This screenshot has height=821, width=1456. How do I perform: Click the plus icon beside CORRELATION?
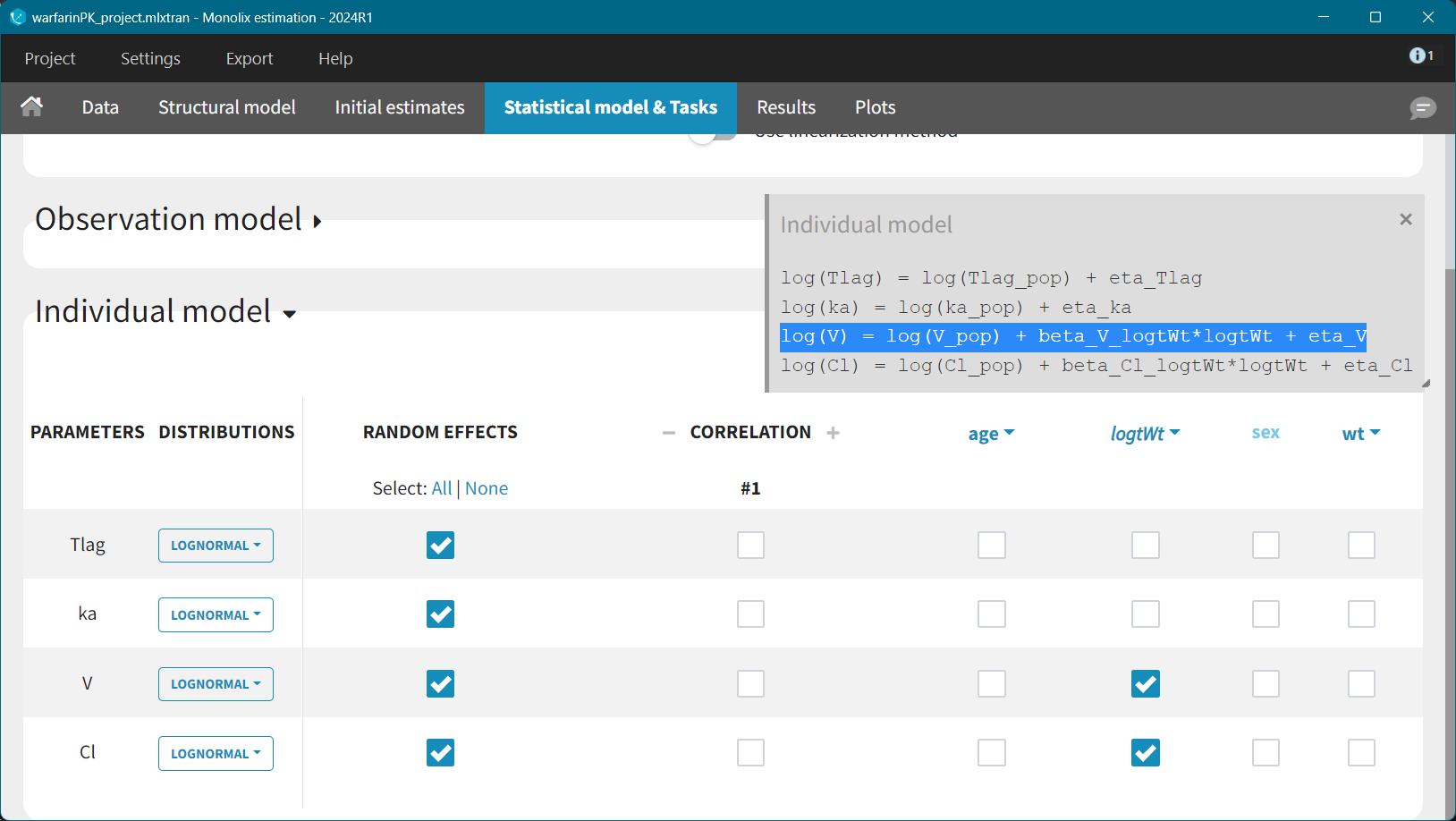tap(833, 433)
